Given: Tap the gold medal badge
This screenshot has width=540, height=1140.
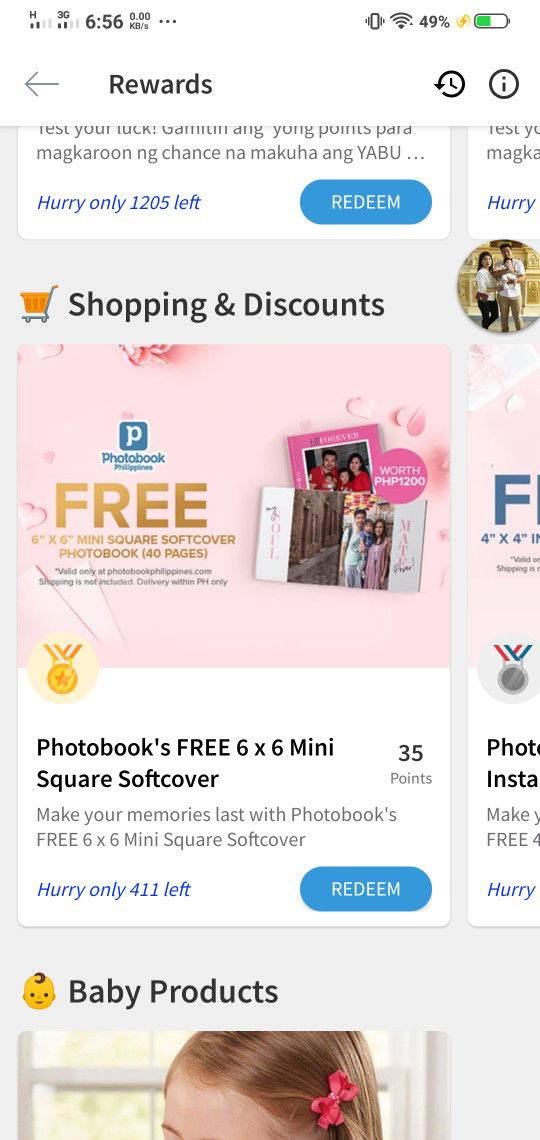Looking at the screenshot, I should click(63, 667).
